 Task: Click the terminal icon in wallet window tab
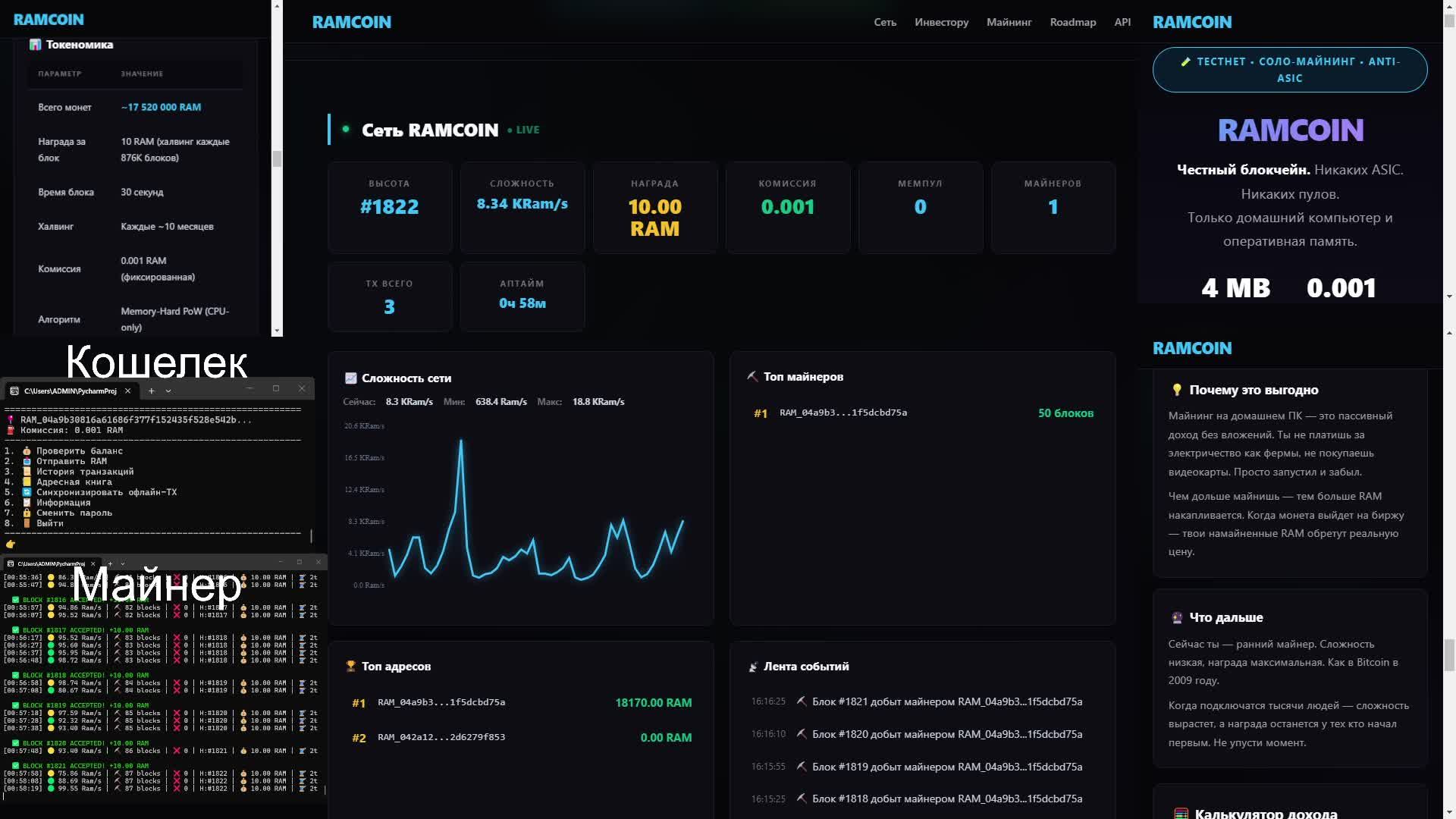point(14,391)
